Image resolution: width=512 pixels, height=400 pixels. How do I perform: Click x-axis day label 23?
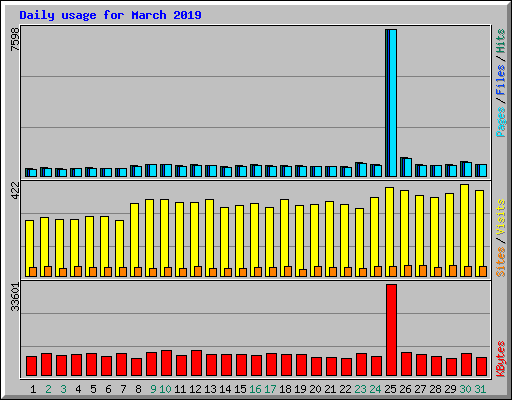(x=360, y=389)
